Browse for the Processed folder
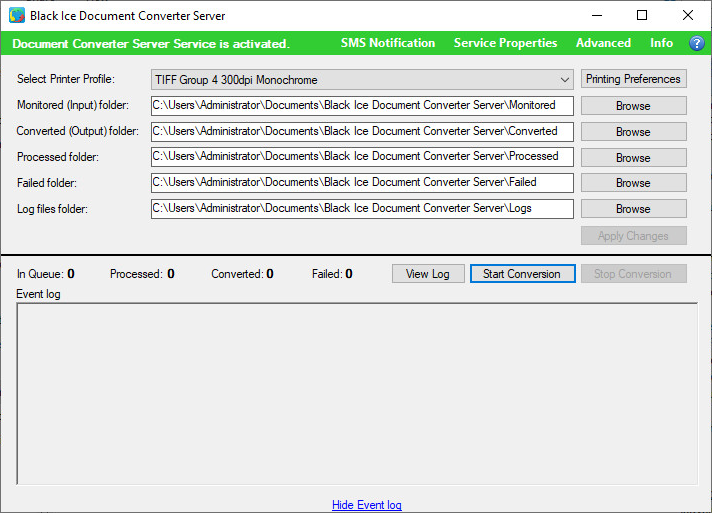 (x=633, y=157)
